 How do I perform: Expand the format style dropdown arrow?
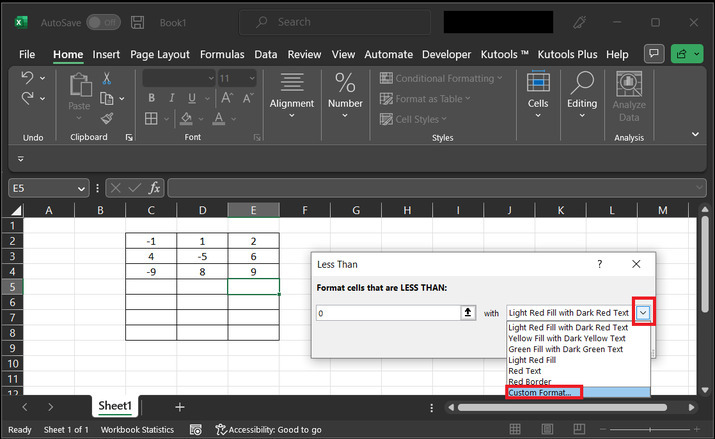644,313
